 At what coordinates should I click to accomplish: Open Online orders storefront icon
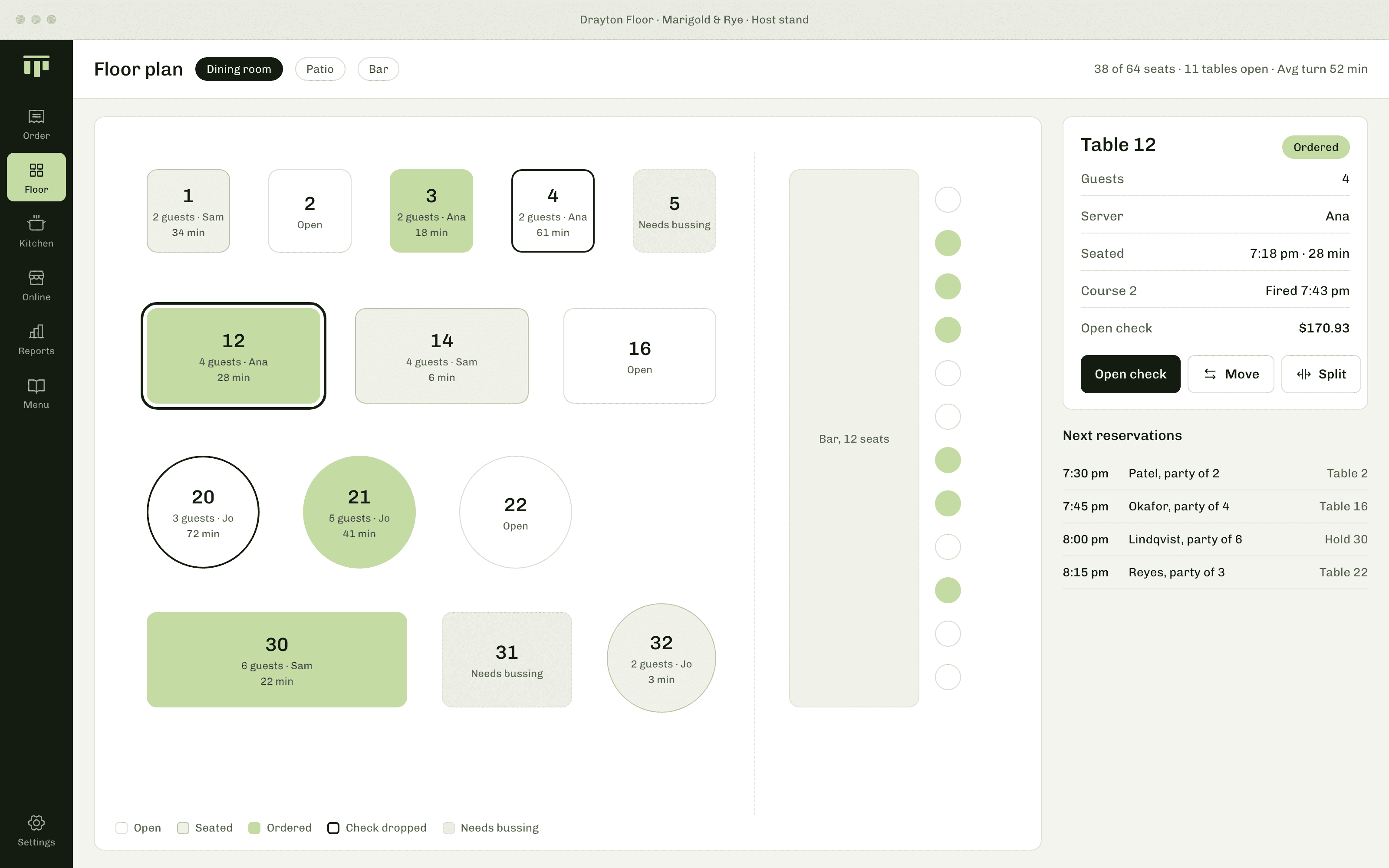click(x=36, y=277)
